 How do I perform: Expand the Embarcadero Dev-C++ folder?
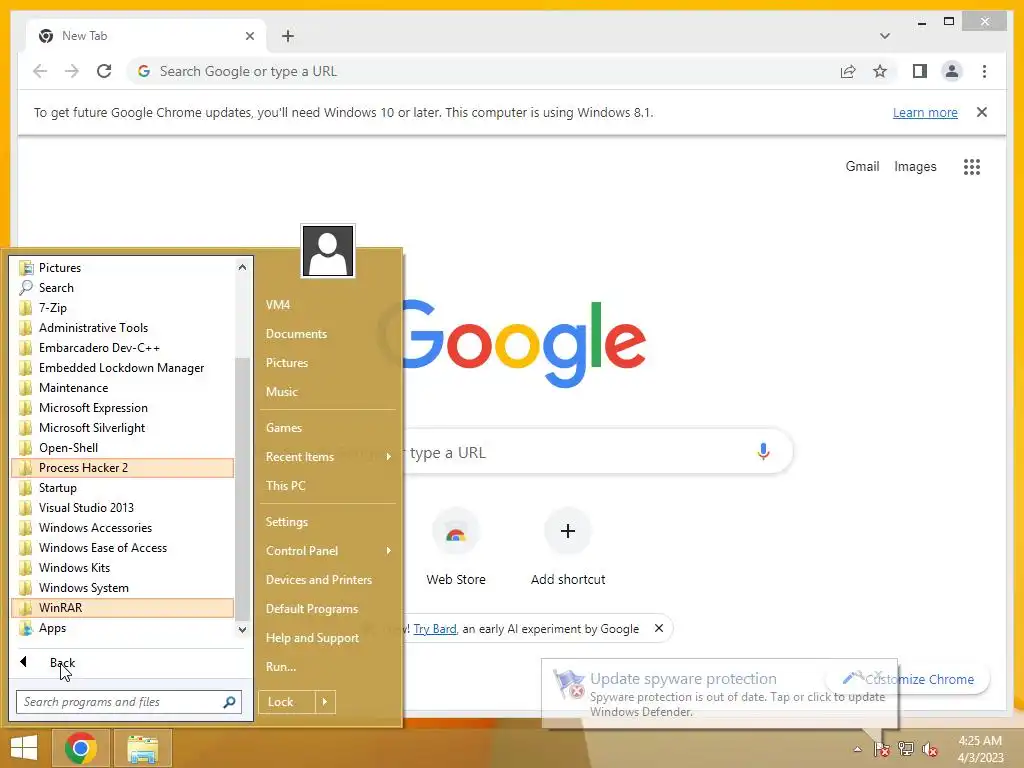tap(123, 347)
